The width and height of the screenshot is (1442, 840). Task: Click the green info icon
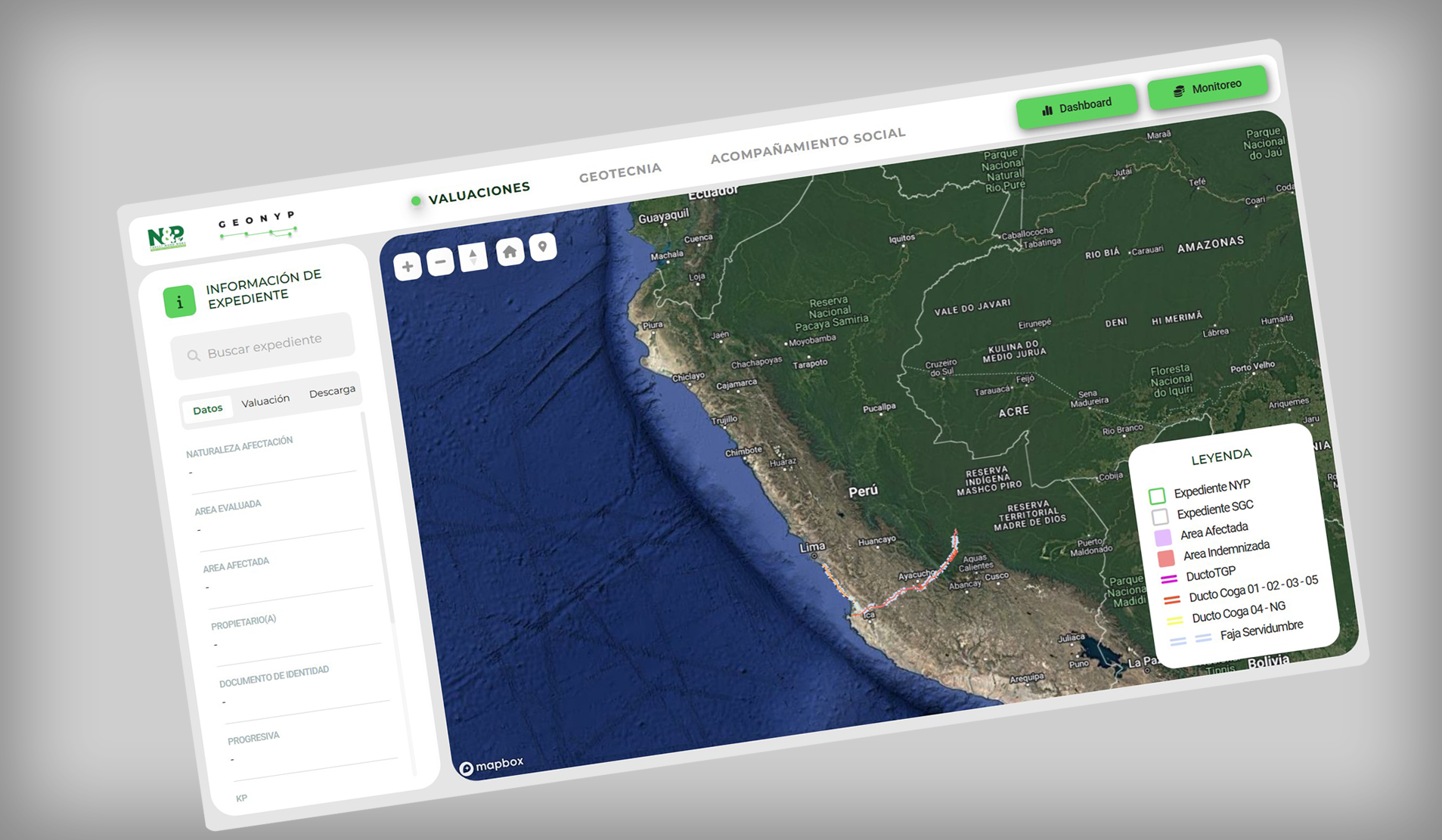tap(179, 302)
